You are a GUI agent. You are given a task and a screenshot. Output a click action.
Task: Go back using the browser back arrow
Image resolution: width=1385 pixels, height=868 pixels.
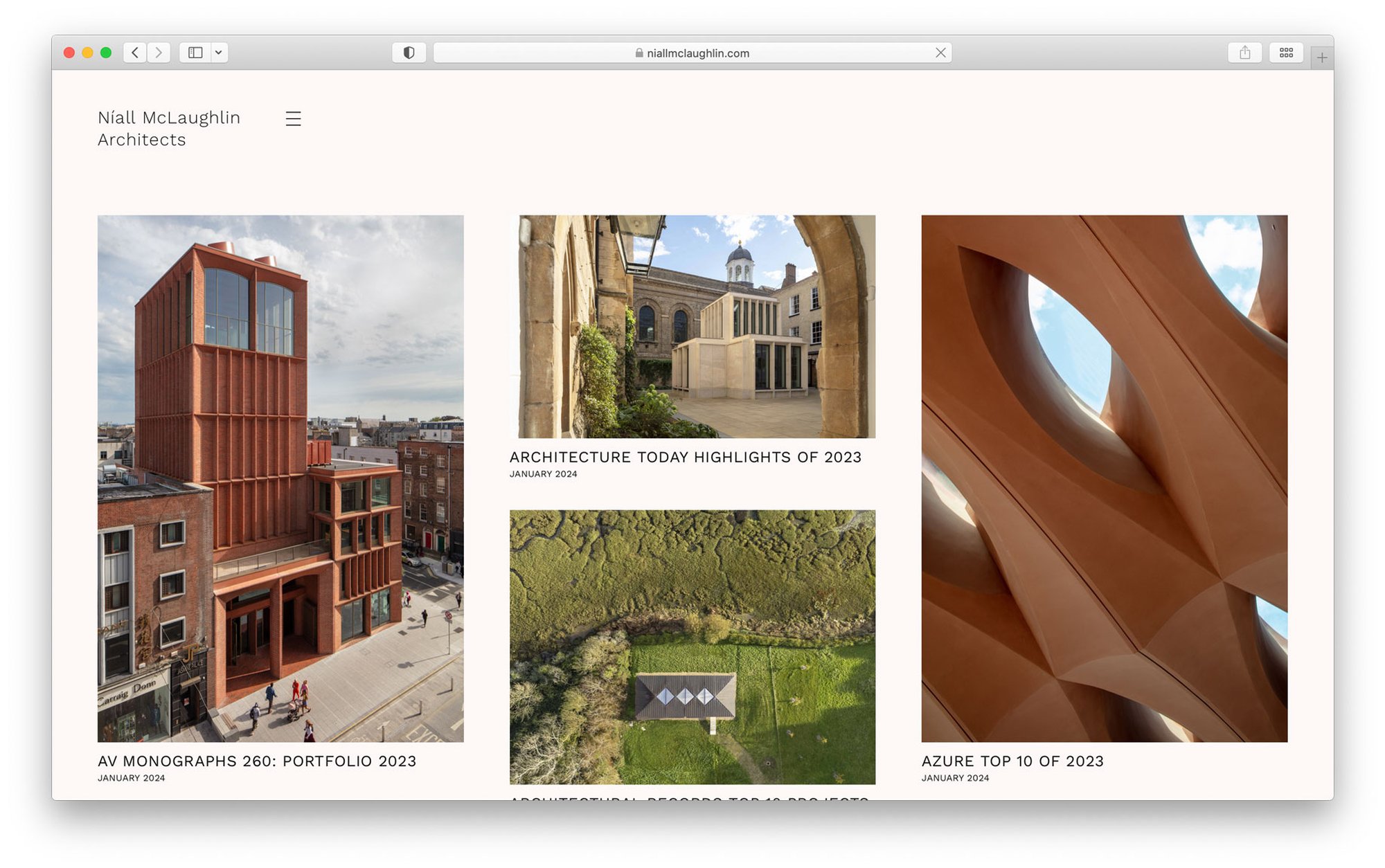pos(135,53)
